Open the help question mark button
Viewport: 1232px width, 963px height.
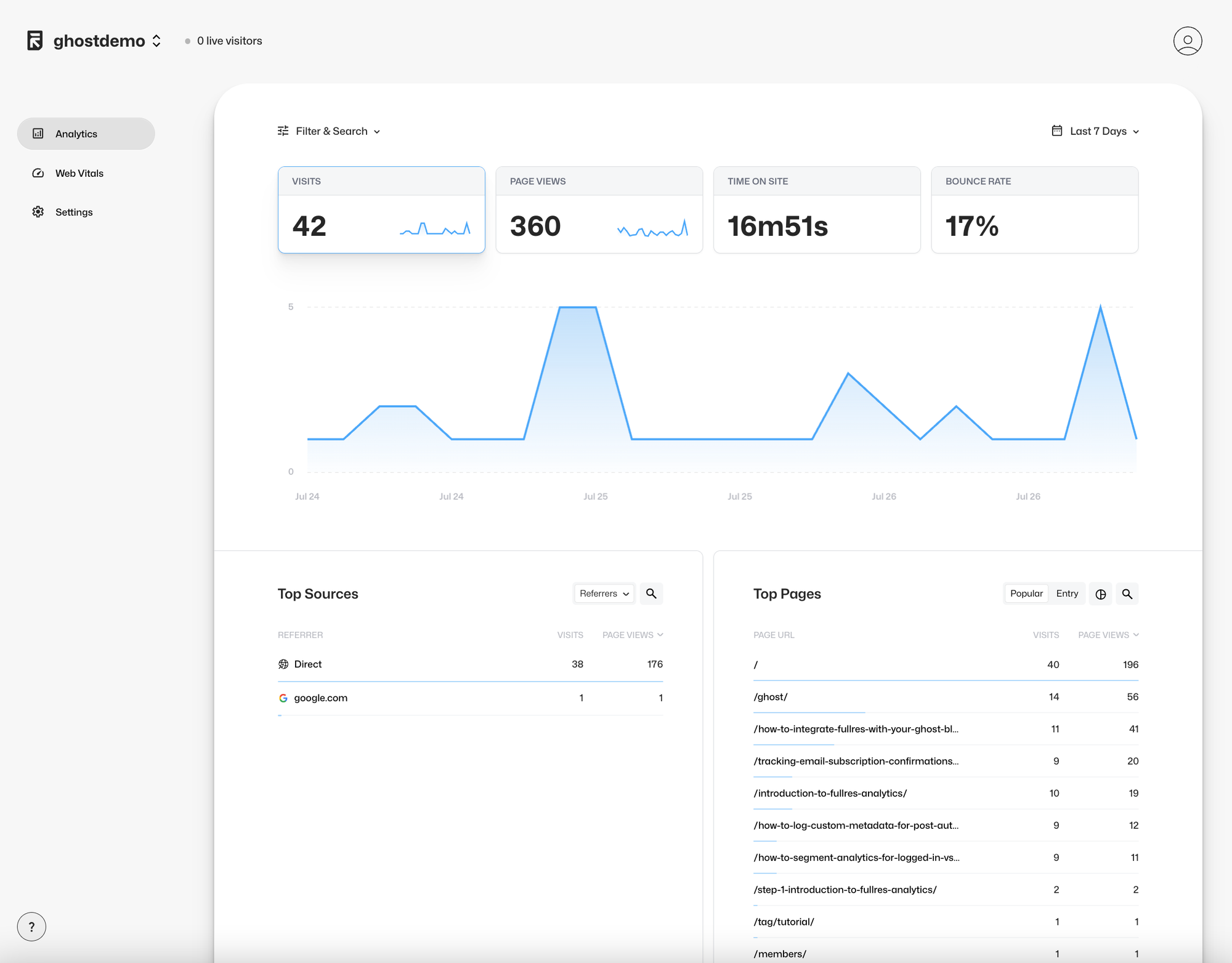coord(31,927)
